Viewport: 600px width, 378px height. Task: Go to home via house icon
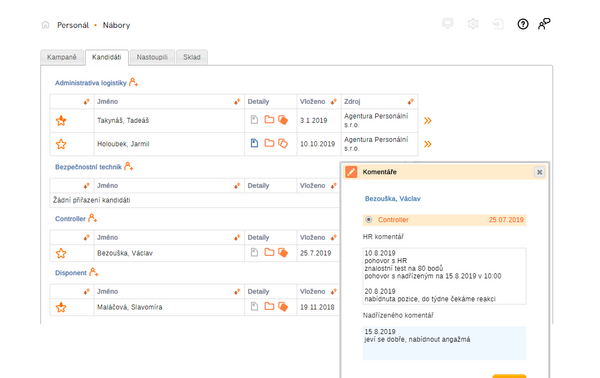45,25
